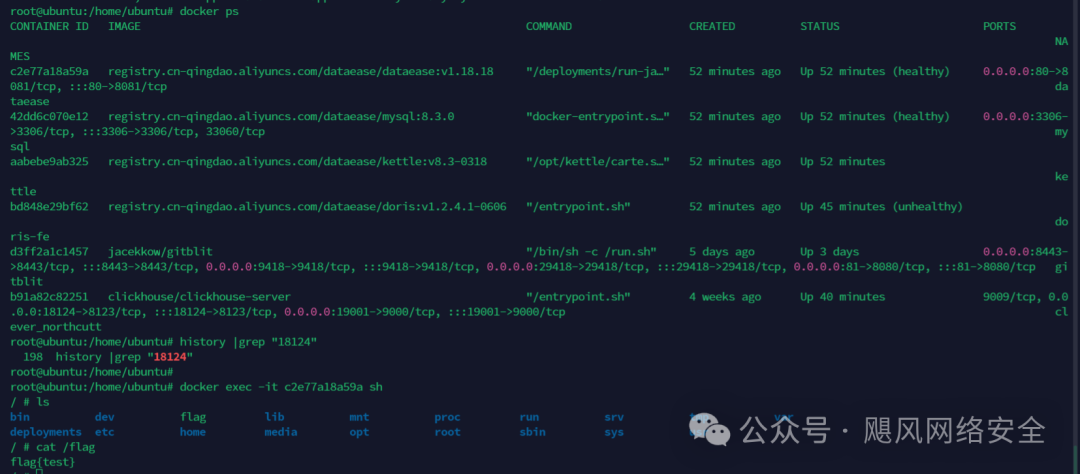Click the 'docker exec -it' command line
The width and height of the screenshot is (1080, 474).
(280, 387)
